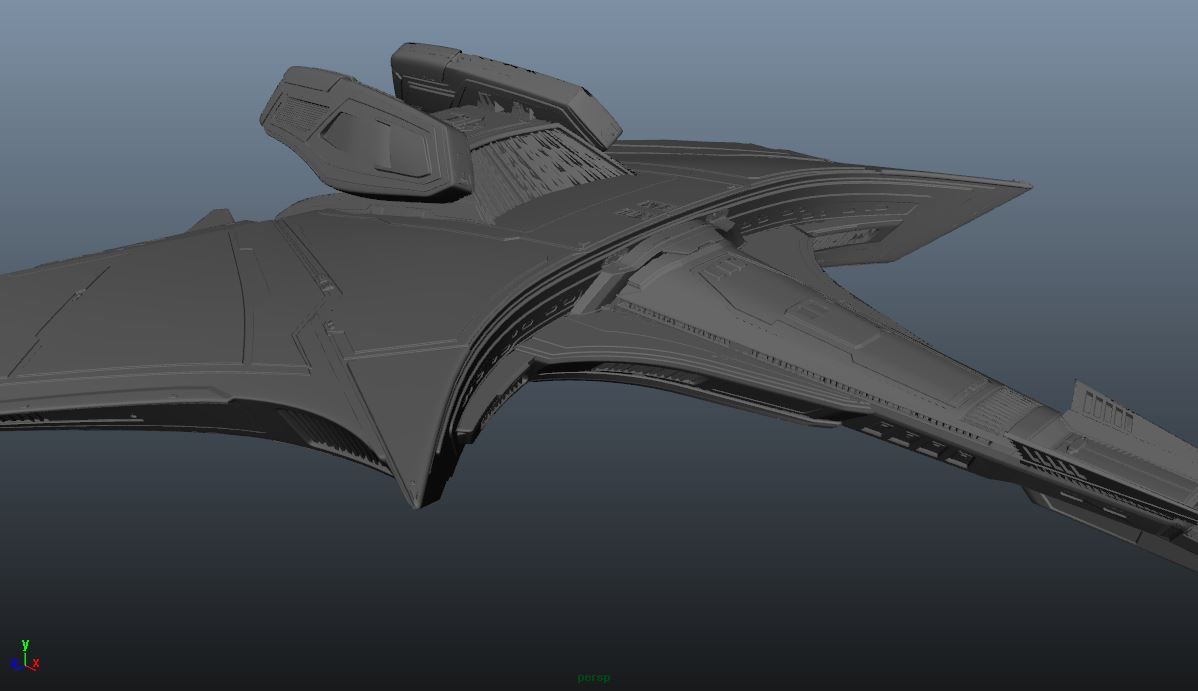Click the green Y axis label
The width and height of the screenshot is (1198, 691).
pyautogui.click(x=25, y=645)
